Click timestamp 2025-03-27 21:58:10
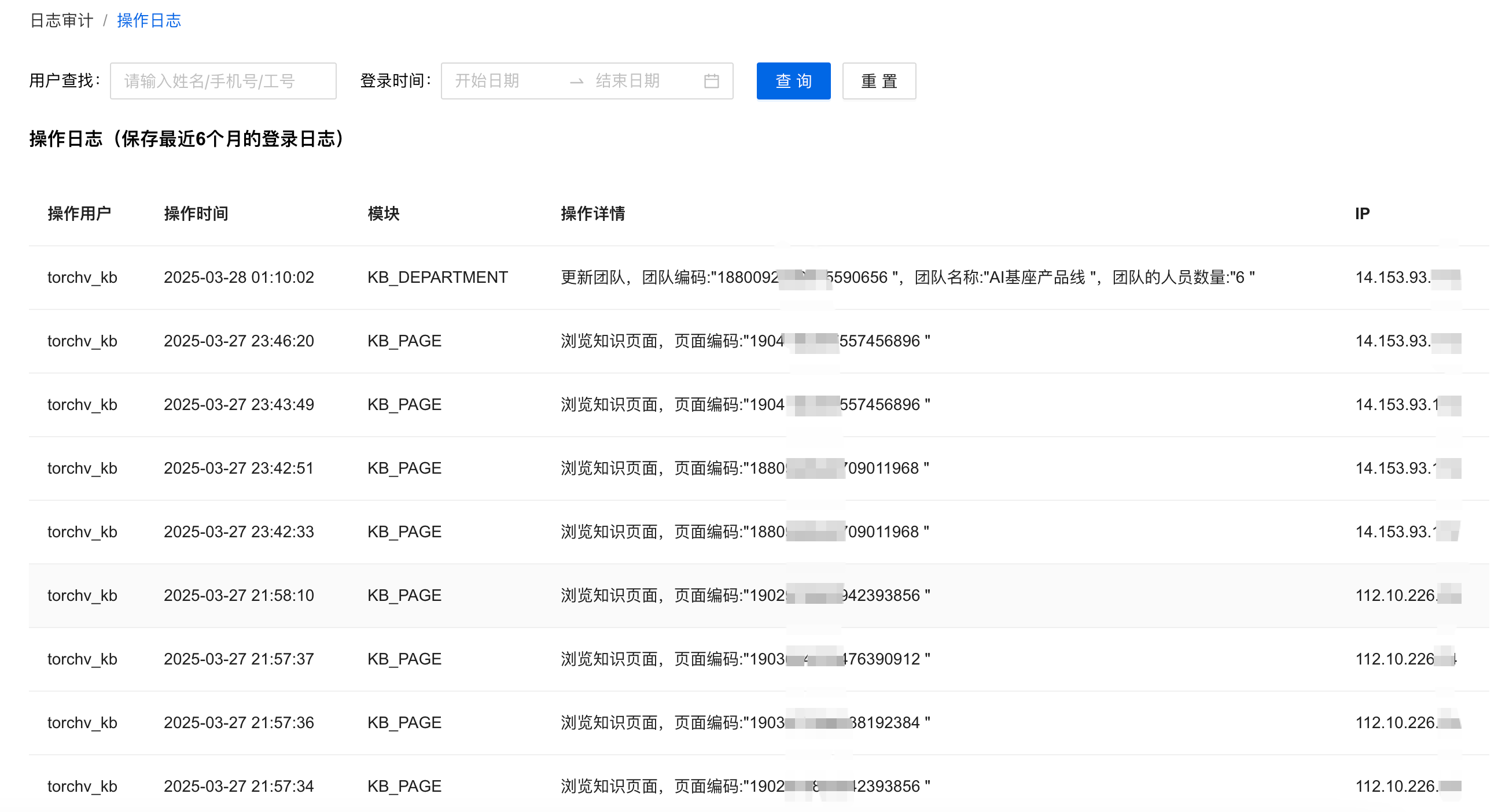 [239, 596]
